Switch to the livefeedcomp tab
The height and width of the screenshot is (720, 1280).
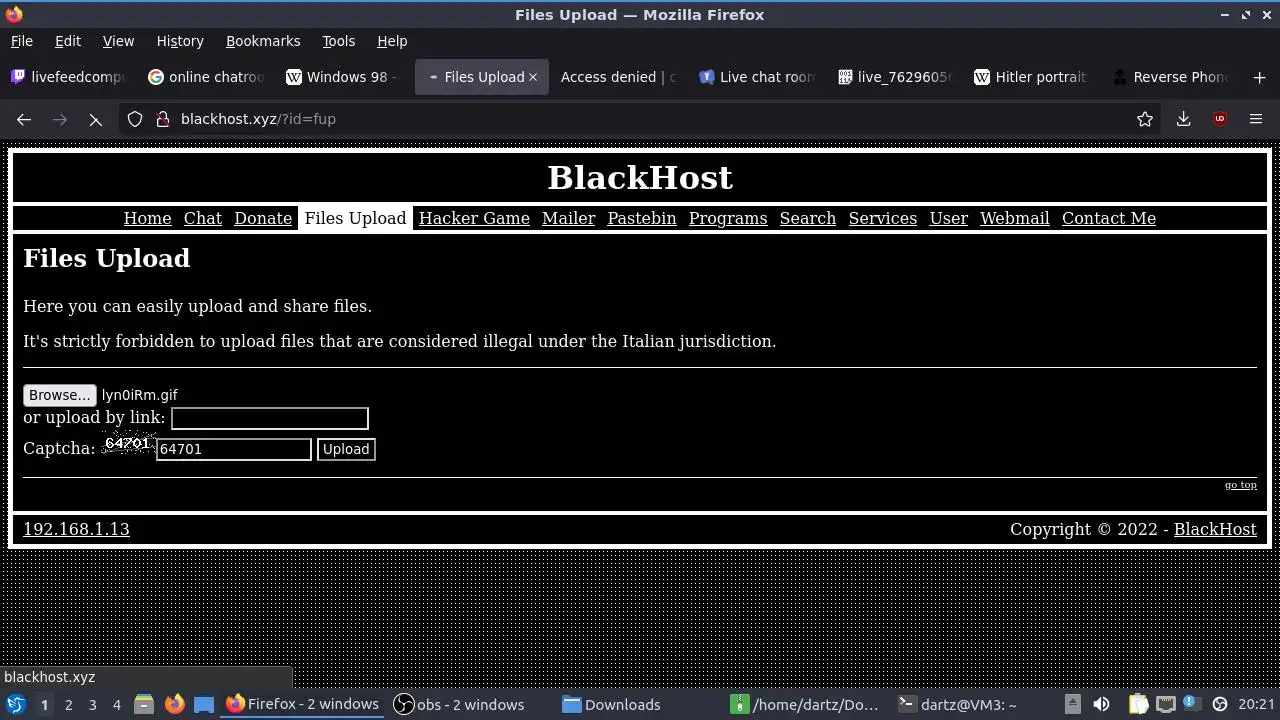pyautogui.click(x=68, y=77)
